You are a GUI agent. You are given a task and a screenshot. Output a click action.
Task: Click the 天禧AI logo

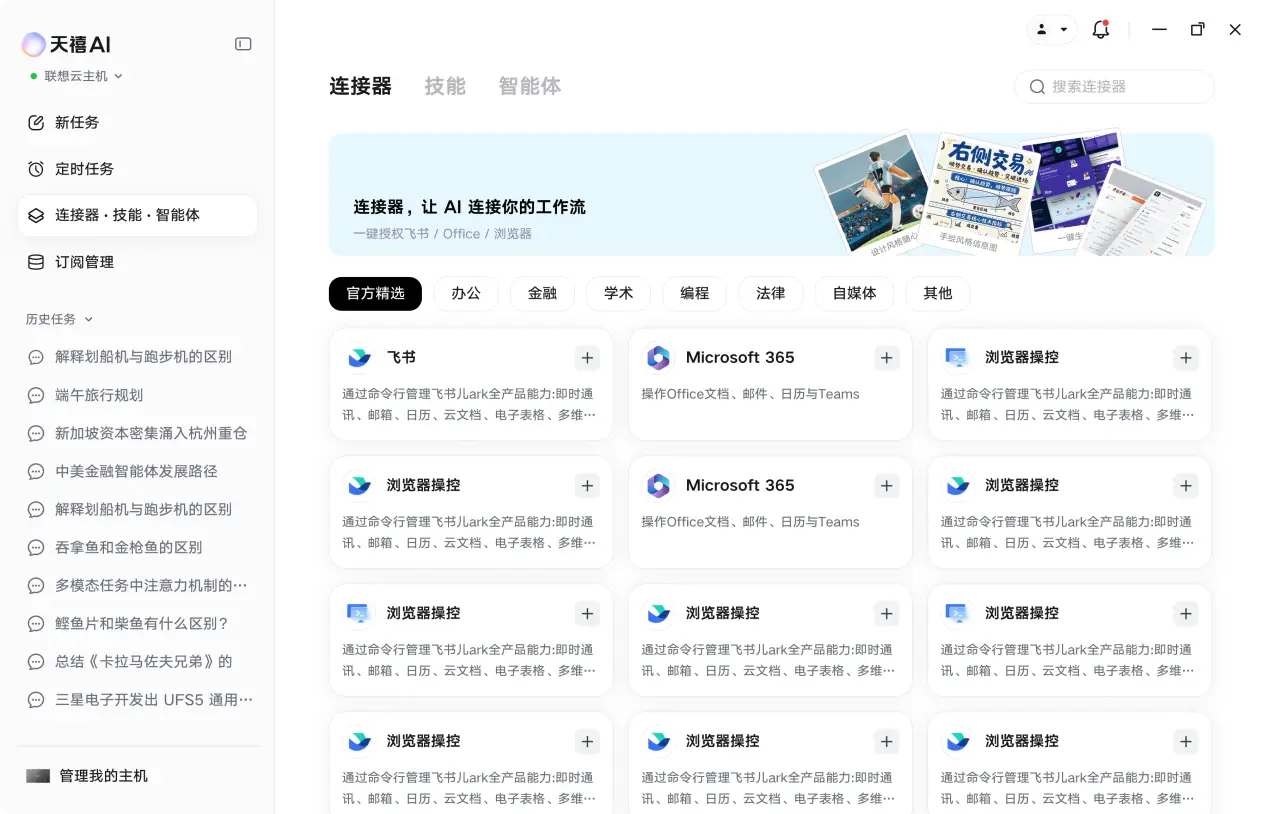pos(66,44)
